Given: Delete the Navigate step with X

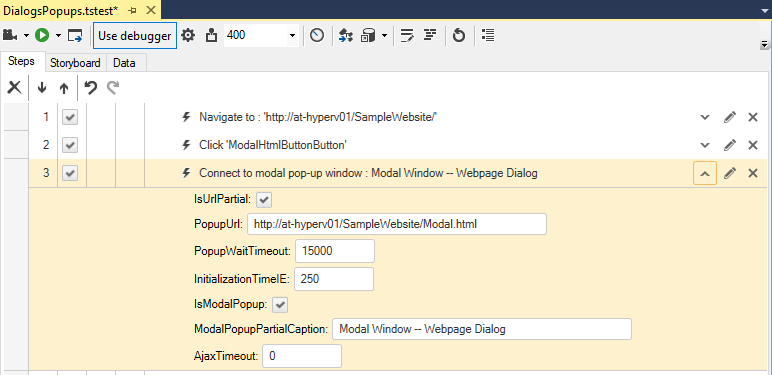Looking at the screenshot, I should click(x=753, y=117).
